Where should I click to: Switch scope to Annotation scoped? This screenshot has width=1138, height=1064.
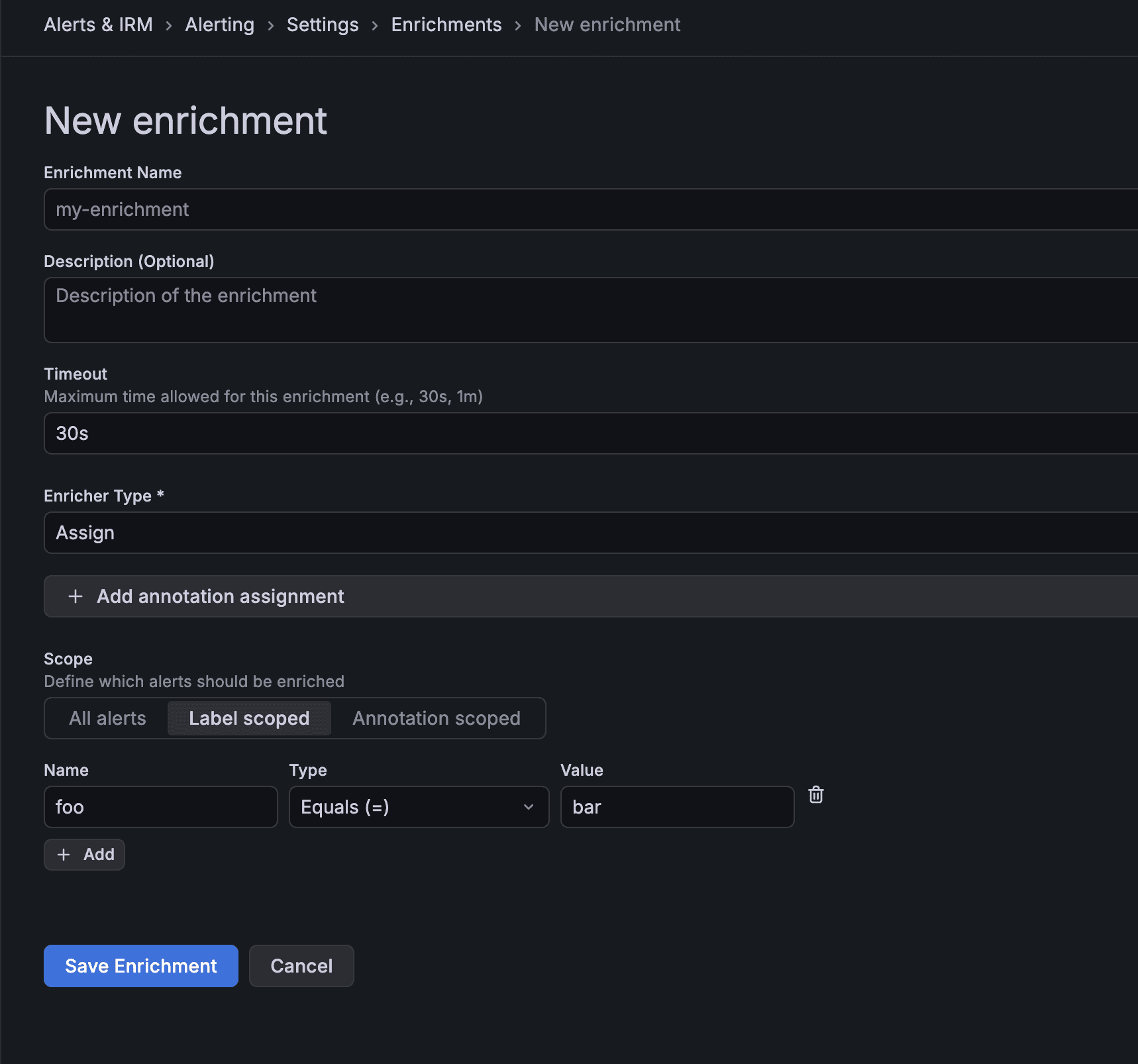[437, 718]
